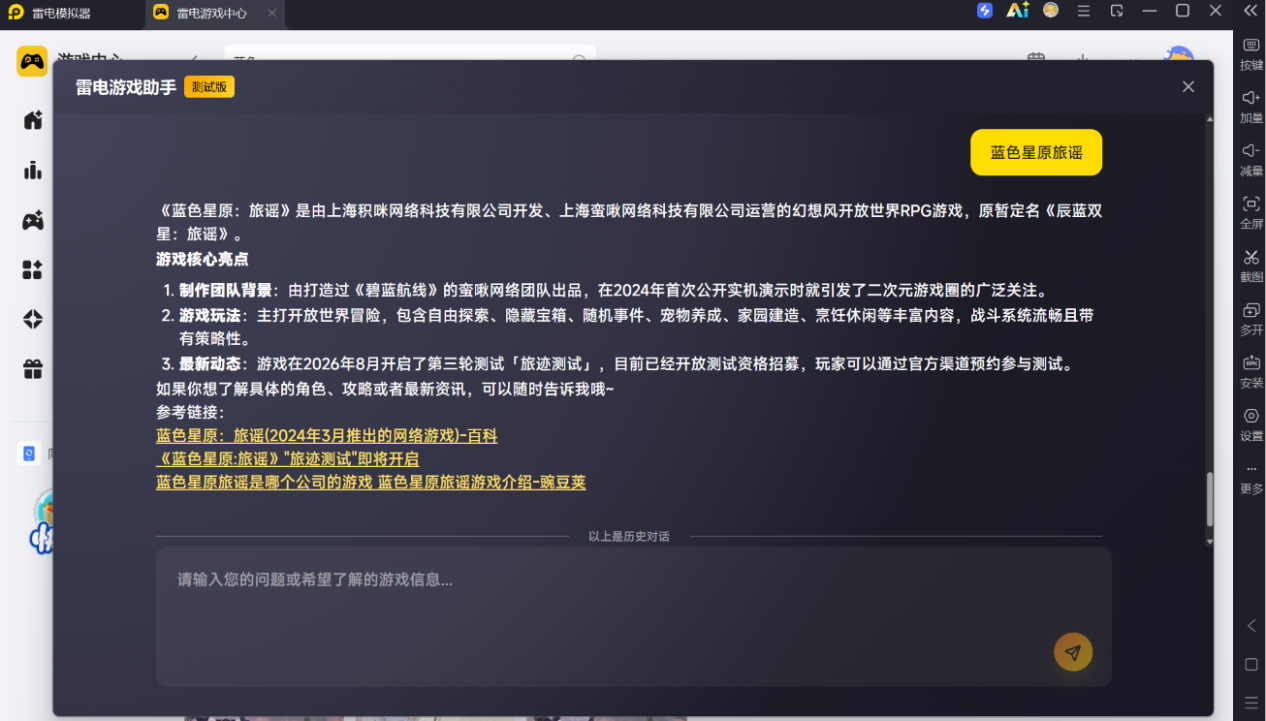Click the 蓝色星原旅谣 user message bubble
The width and height of the screenshot is (1266, 721).
tap(1036, 153)
